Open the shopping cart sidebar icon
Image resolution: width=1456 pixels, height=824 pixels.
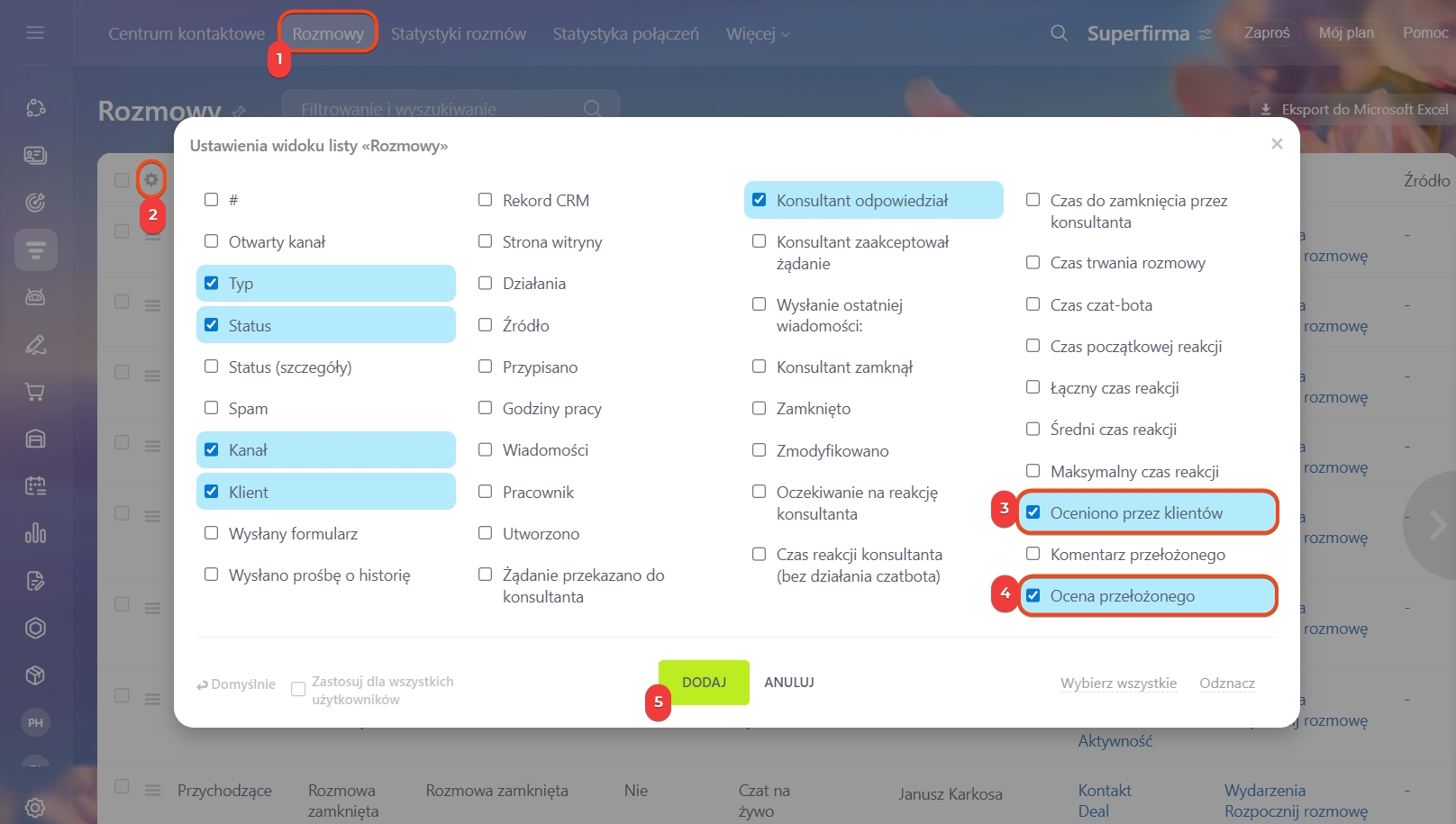[35, 392]
